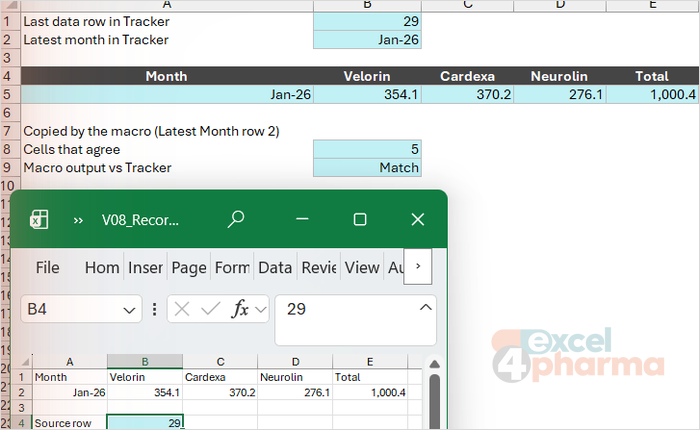
Task: Select column B header in the small window
Action: 145,361
